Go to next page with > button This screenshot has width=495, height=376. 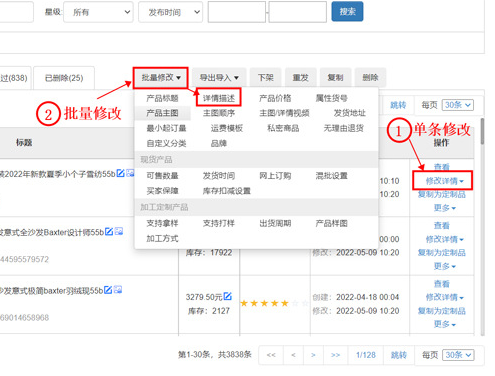pyautogui.click(x=313, y=355)
